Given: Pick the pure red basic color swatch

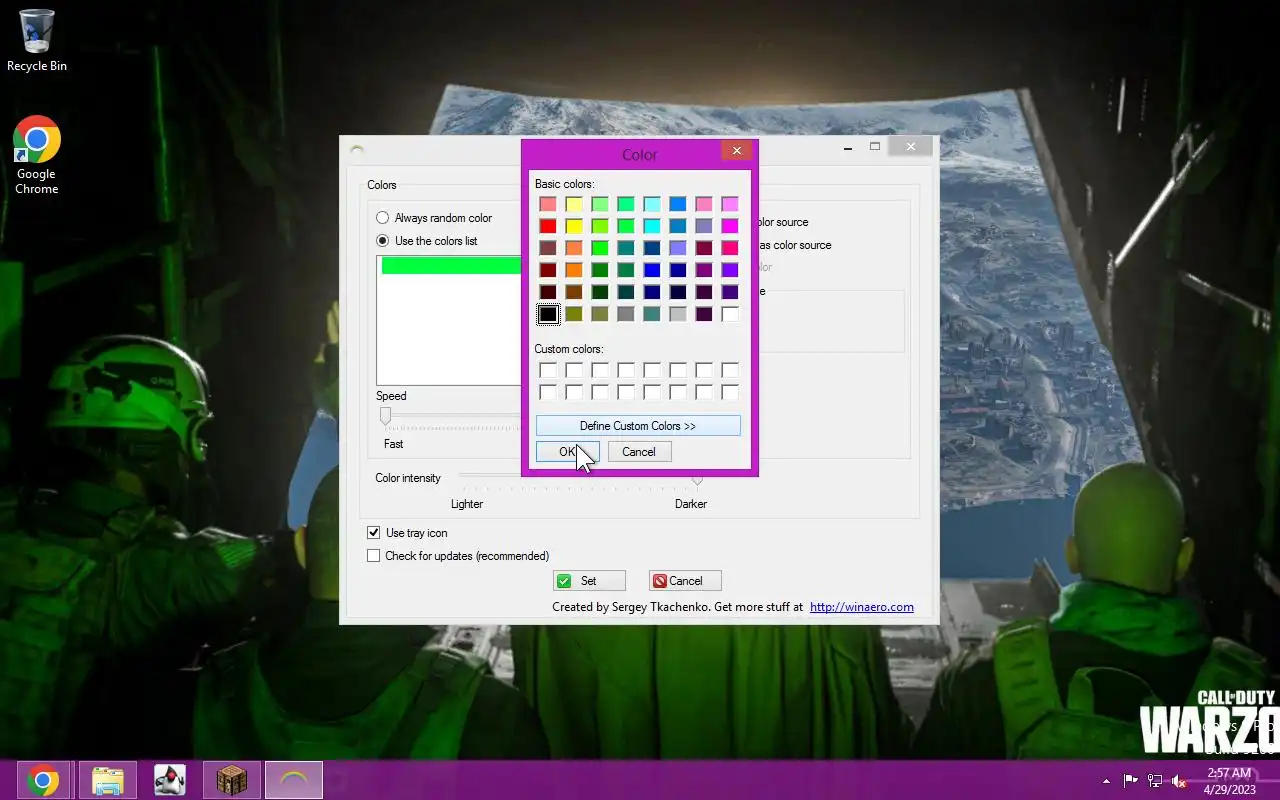Looking at the screenshot, I should 548,226.
